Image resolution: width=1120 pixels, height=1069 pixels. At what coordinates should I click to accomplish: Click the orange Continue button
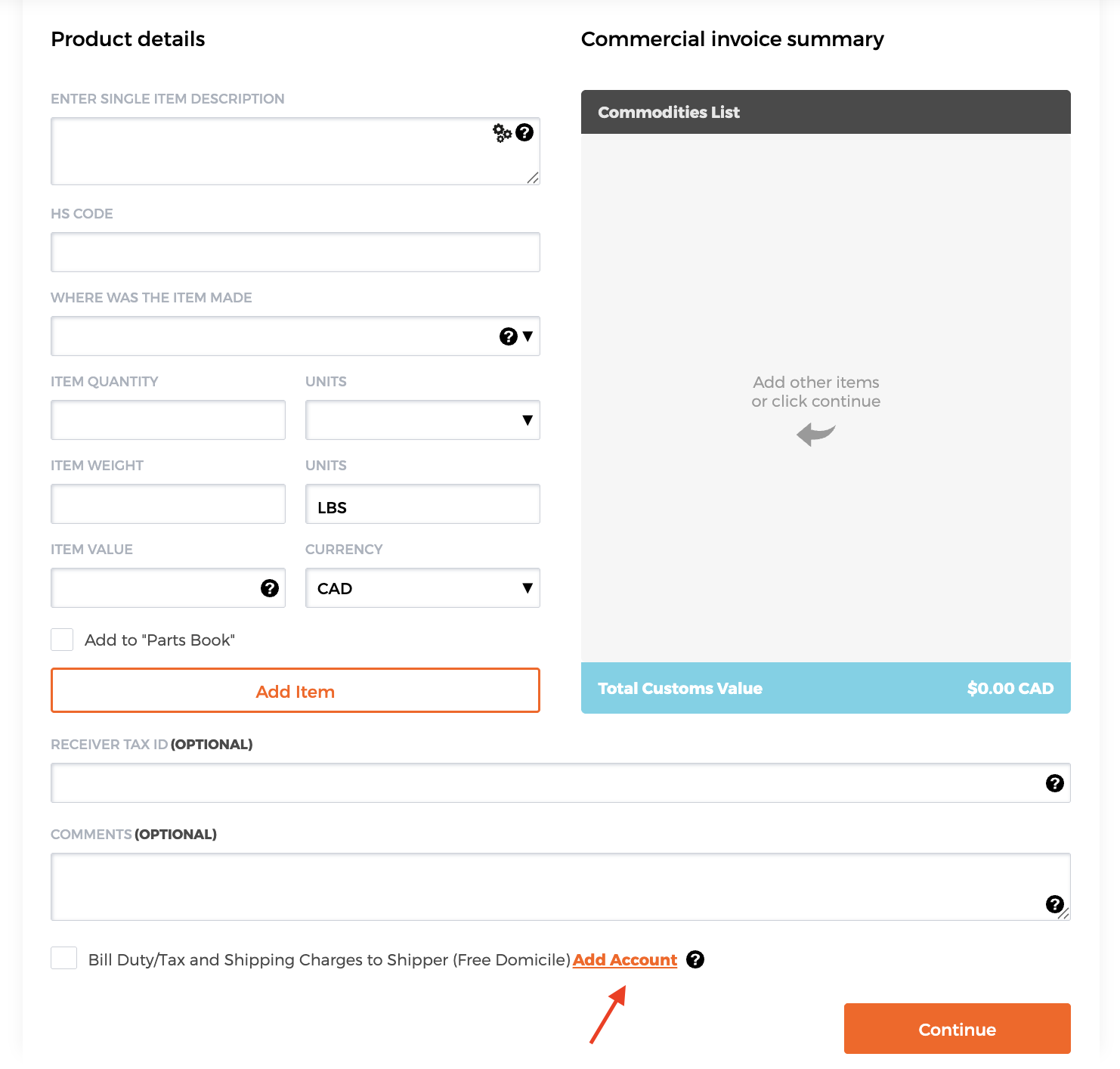click(957, 1028)
